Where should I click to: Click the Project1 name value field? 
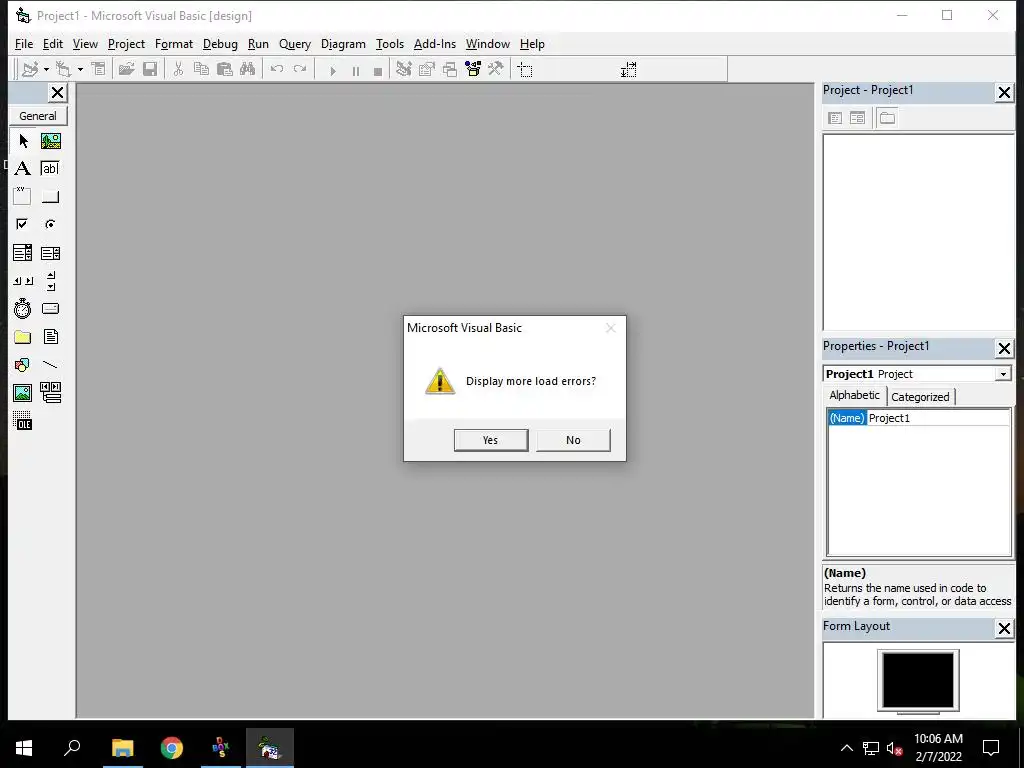pos(938,418)
